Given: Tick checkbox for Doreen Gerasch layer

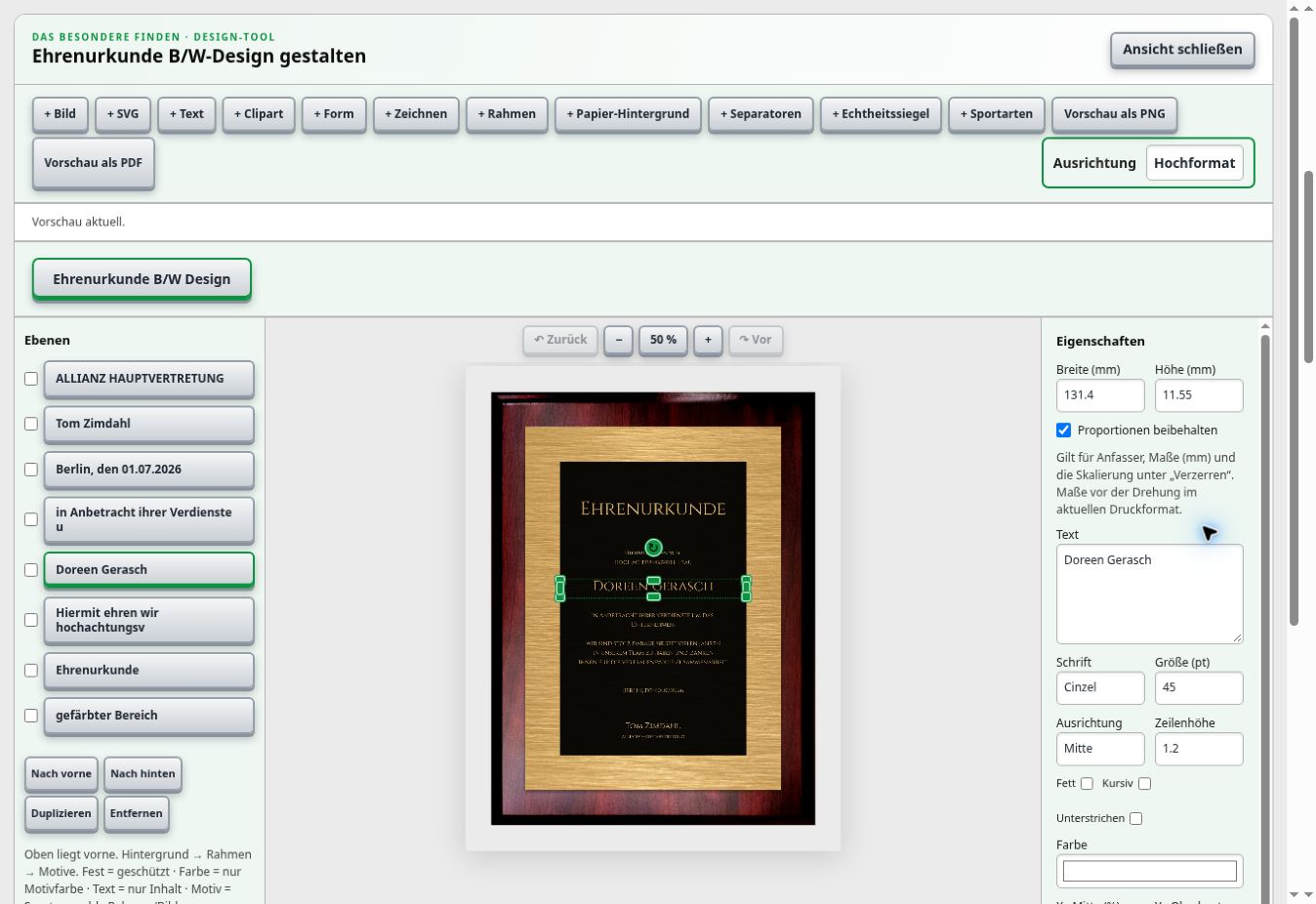Looking at the screenshot, I should [31, 570].
